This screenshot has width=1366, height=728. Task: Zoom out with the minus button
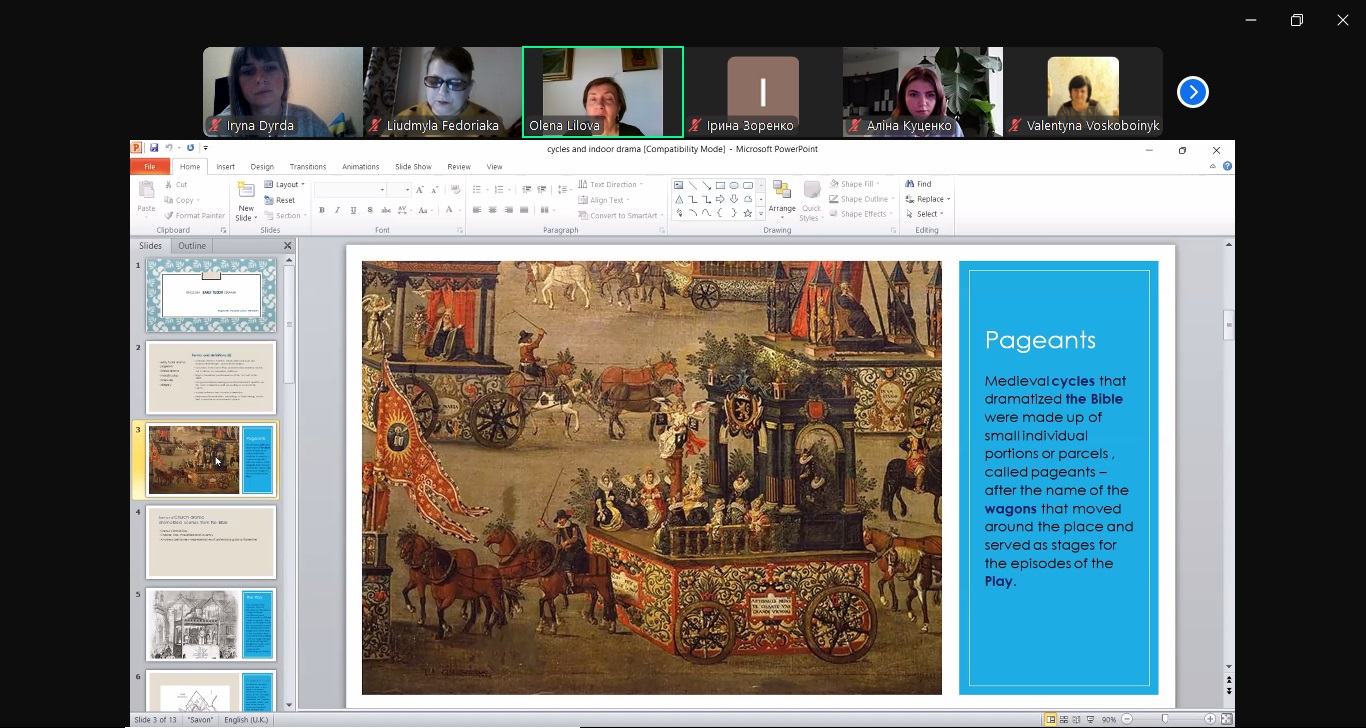tap(1127, 719)
